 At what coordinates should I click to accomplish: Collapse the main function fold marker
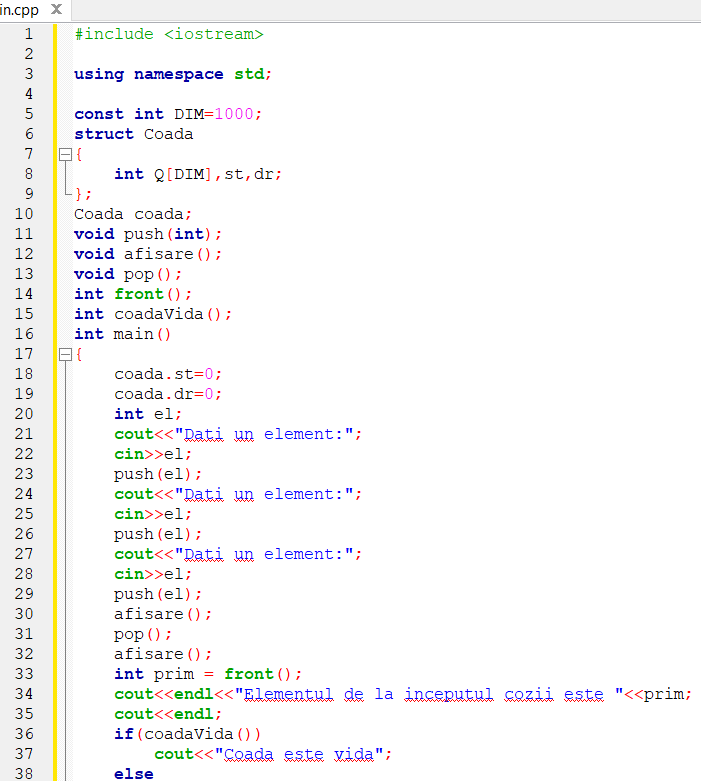click(x=65, y=354)
